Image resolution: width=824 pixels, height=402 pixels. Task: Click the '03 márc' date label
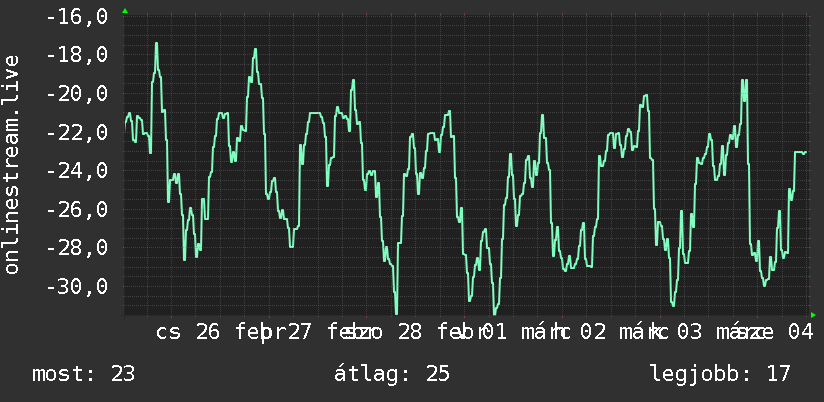[x=722, y=332]
